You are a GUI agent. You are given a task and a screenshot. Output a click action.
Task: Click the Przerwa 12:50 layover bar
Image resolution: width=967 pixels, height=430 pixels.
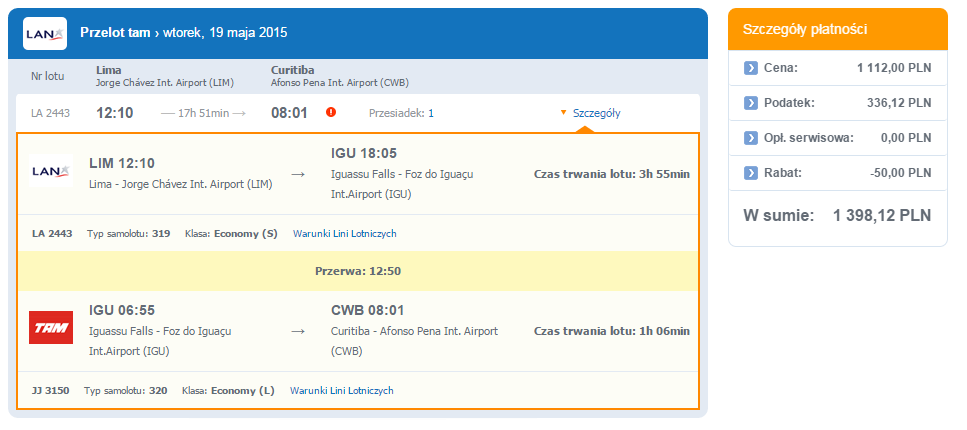click(x=358, y=271)
